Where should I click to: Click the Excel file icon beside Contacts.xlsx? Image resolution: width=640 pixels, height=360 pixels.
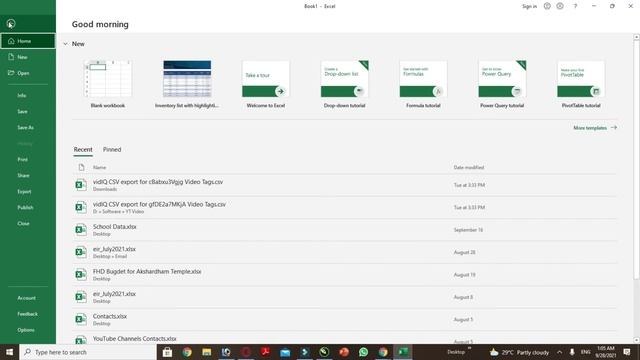81,319
